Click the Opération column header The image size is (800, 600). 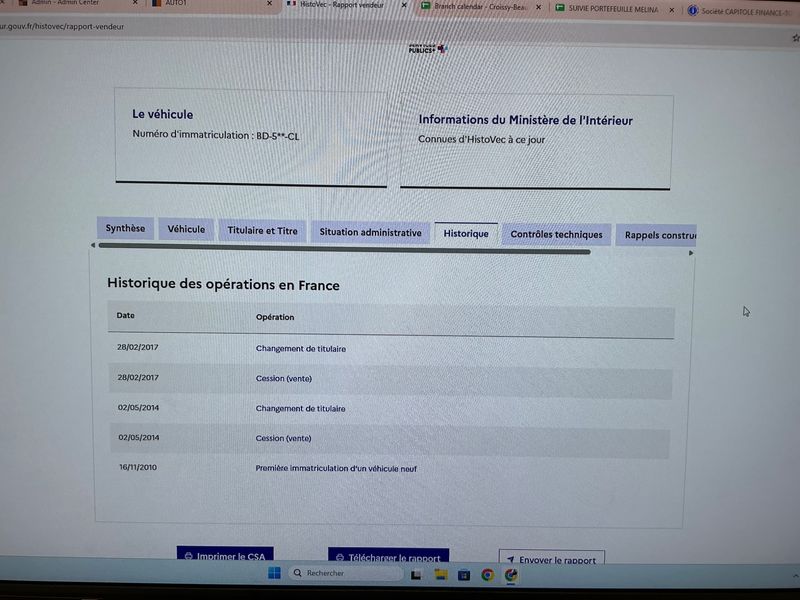coord(275,317)
